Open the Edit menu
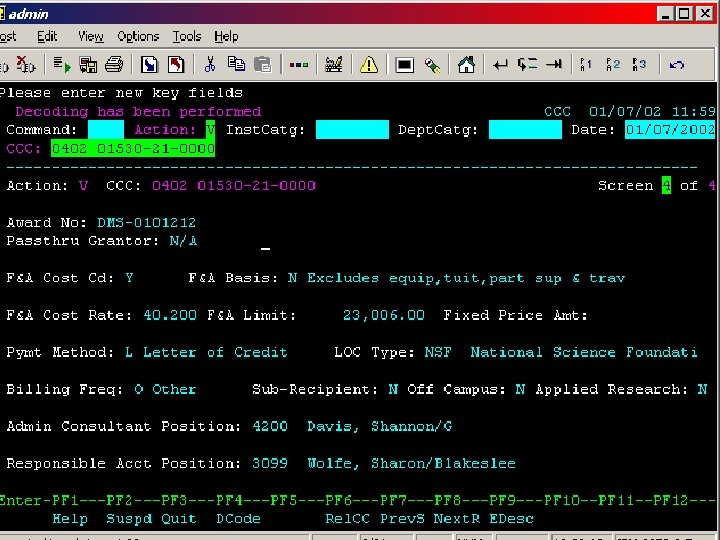This screenshot has width=720, height=540. 47,36
